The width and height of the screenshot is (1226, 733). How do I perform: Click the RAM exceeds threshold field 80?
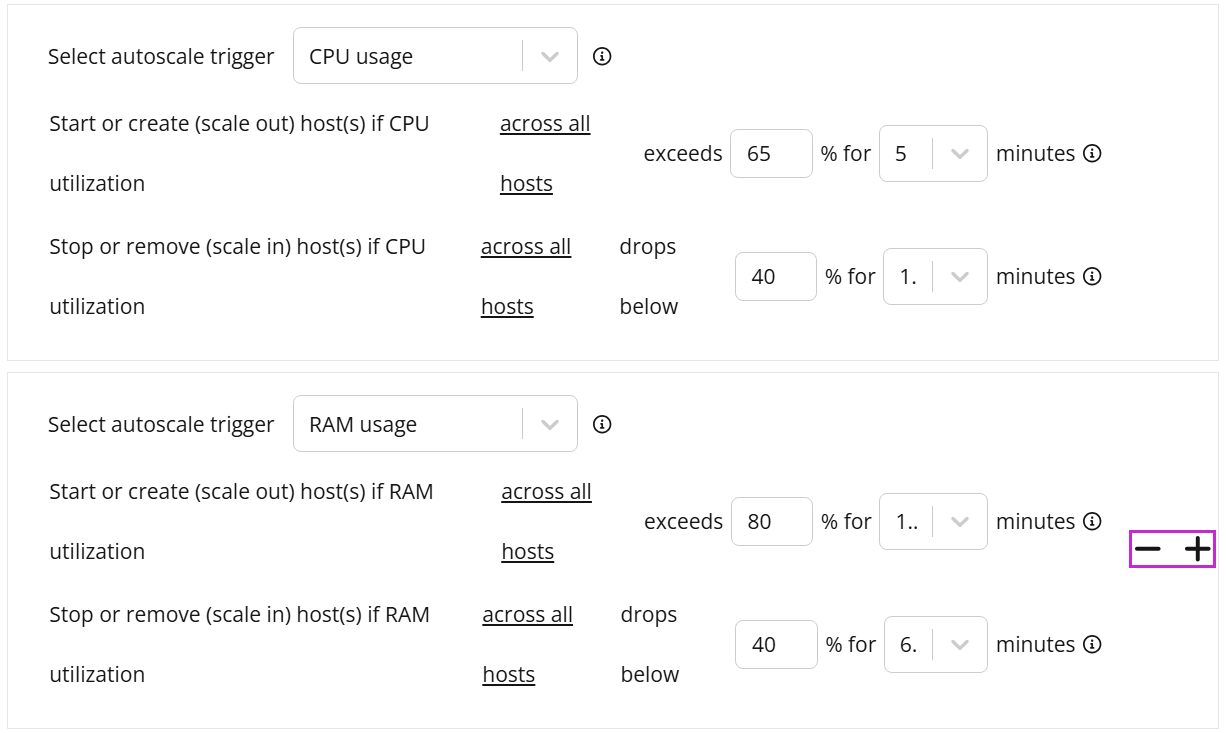[771, 521]
